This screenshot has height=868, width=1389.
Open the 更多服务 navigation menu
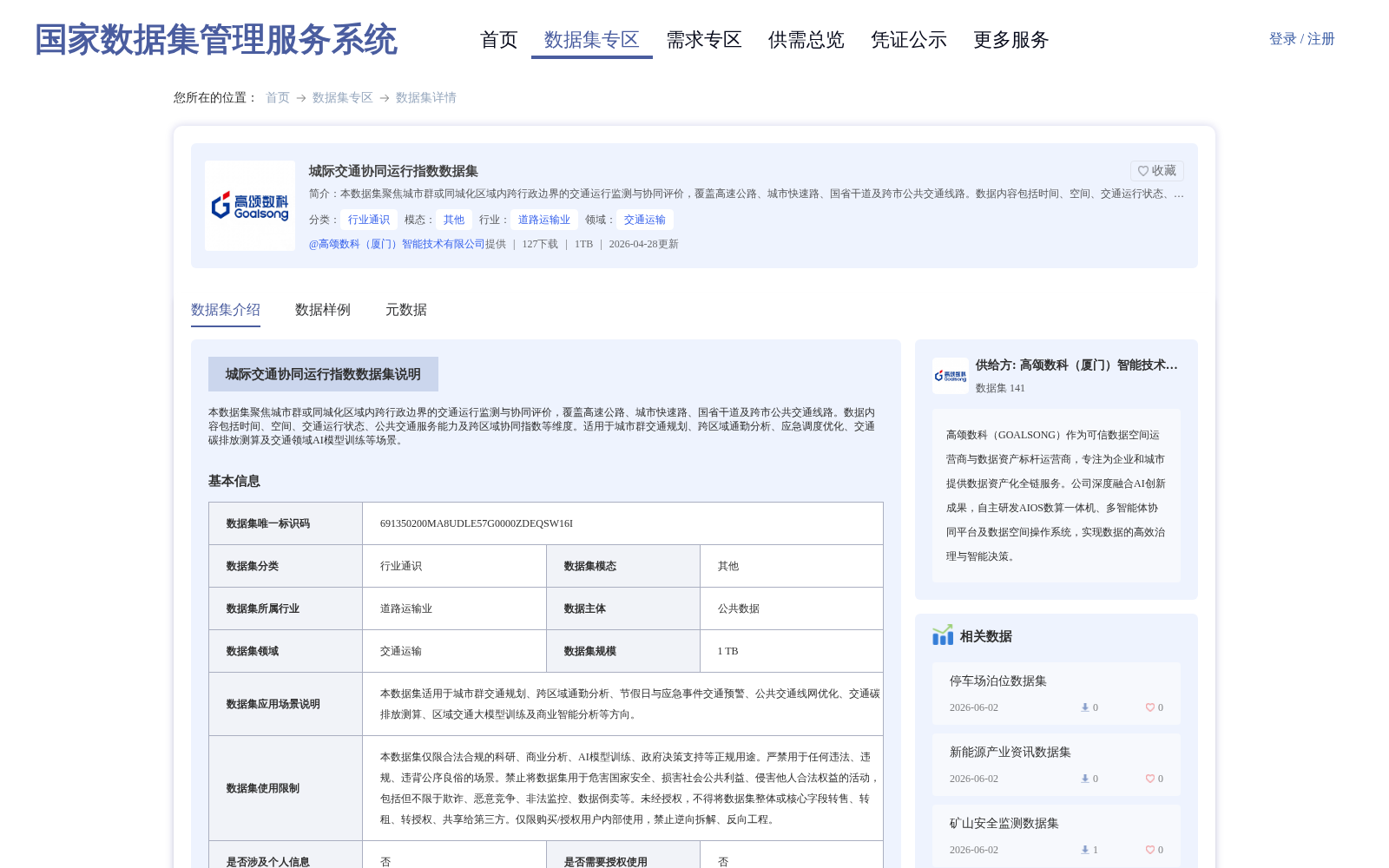pos(1011,40)
